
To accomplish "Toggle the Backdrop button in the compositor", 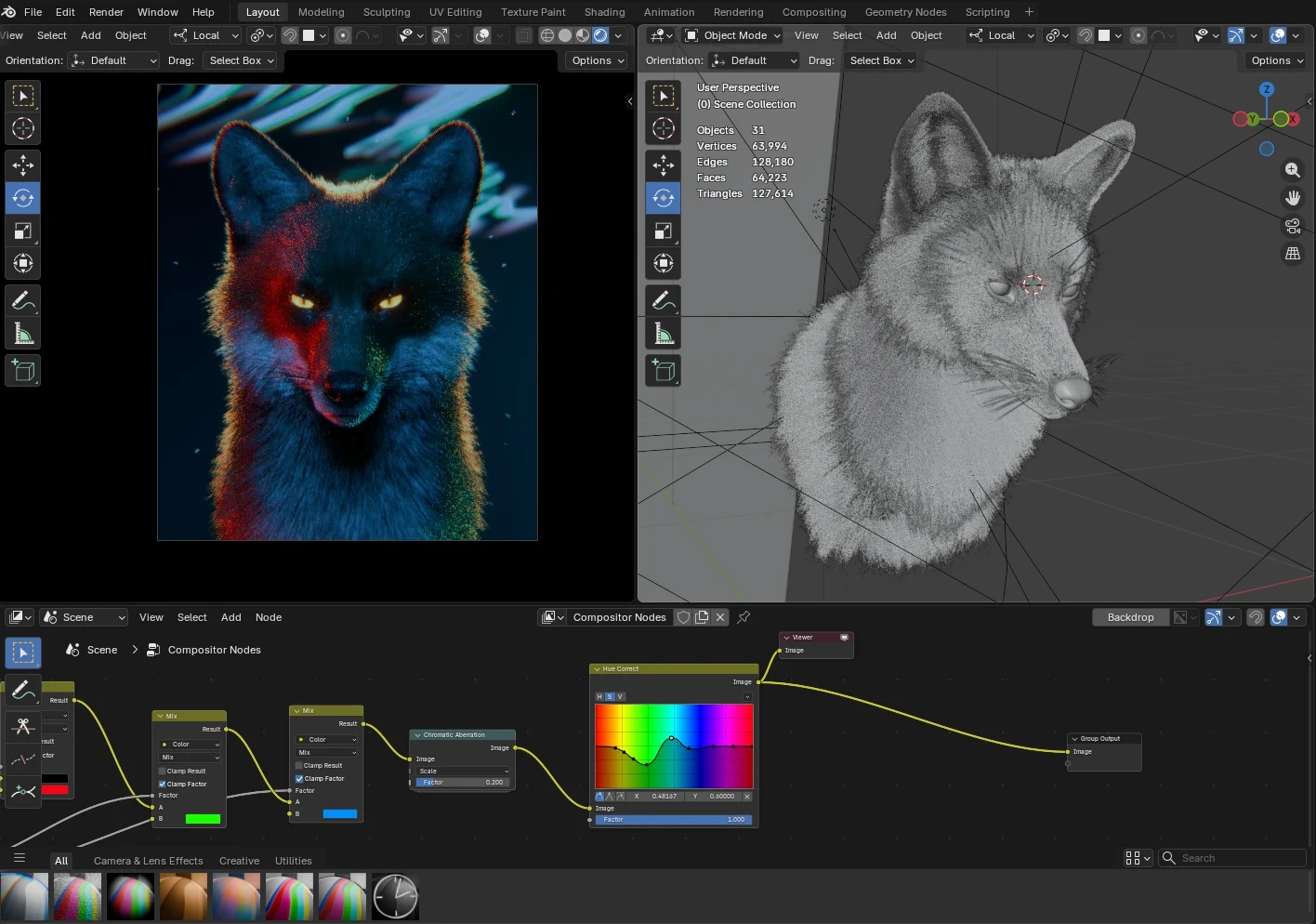I will (1130, 617).
